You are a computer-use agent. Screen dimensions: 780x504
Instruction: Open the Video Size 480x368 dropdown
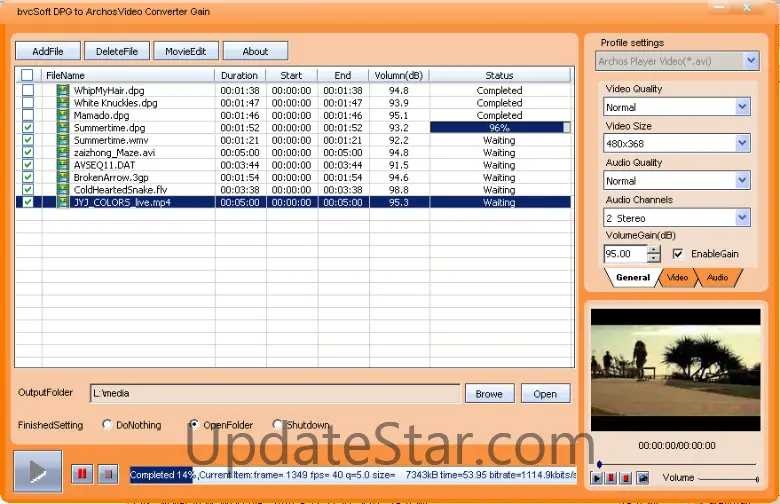742,143
